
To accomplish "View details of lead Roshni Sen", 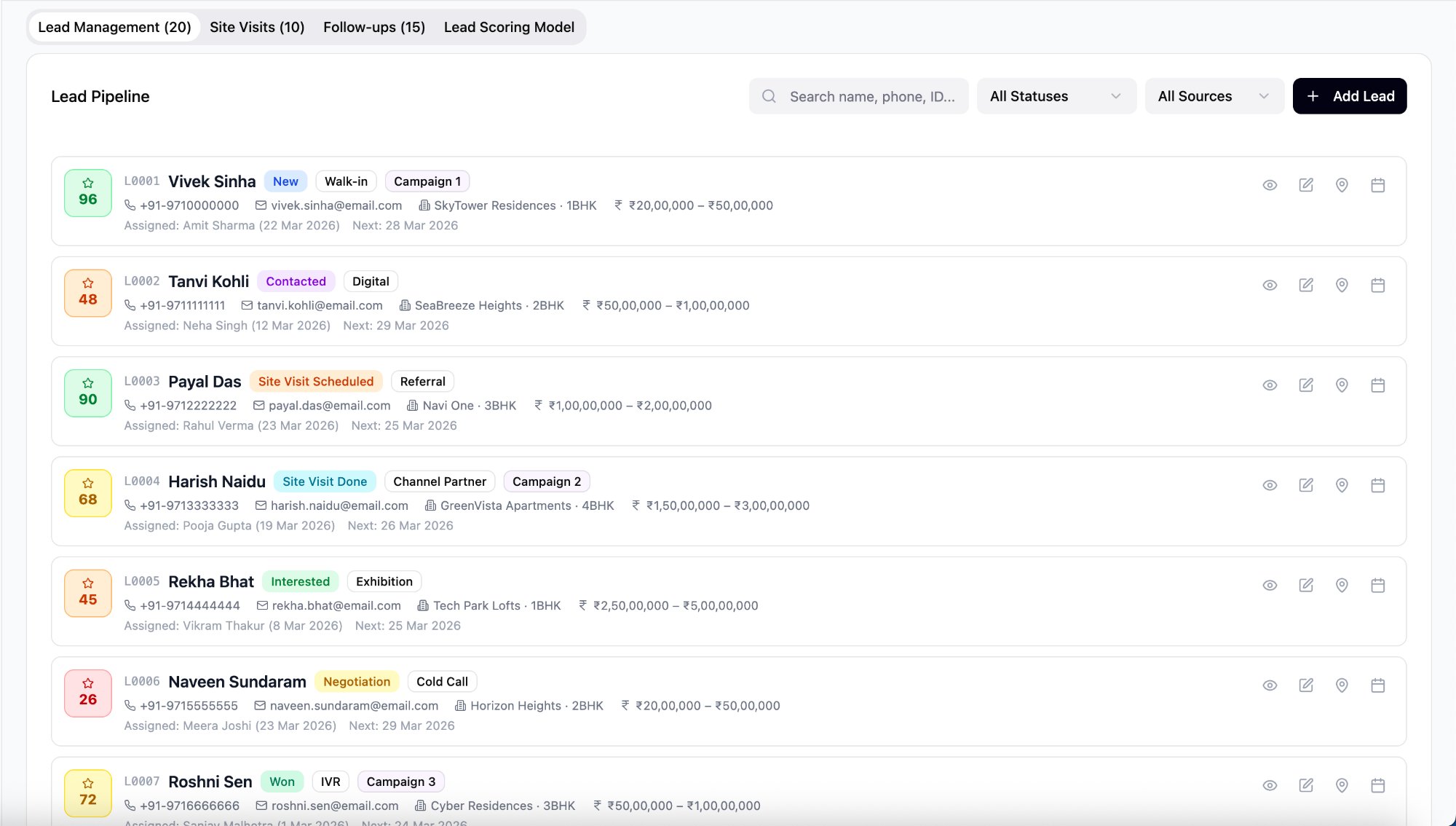I will point(1270,785).
